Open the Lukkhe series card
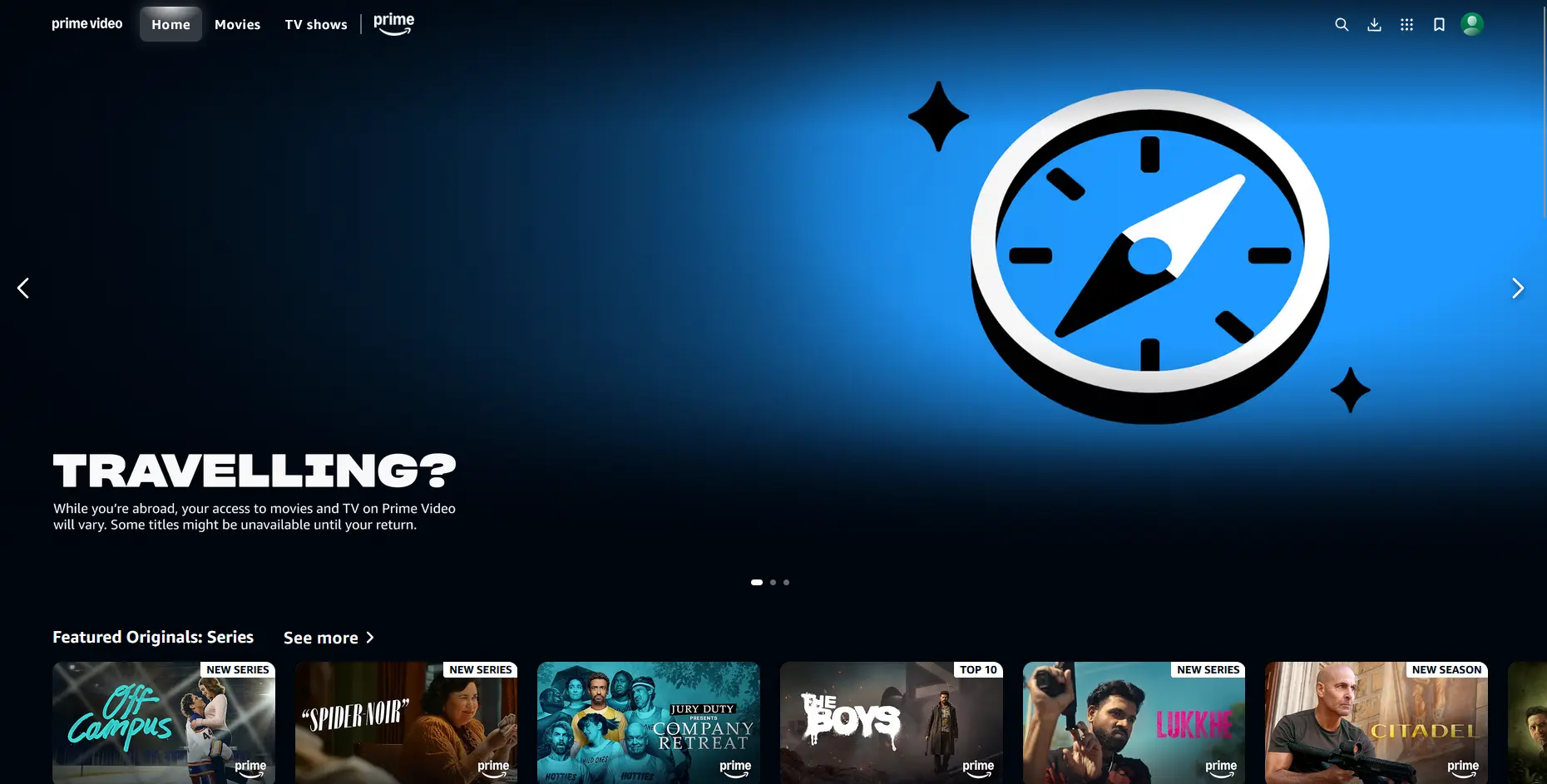 [1134, 722]
